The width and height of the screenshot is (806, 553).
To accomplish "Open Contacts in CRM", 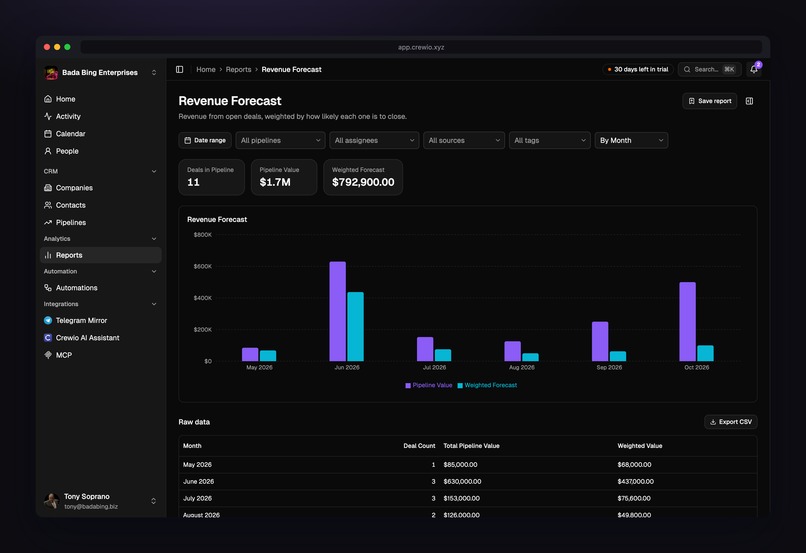I will click(100, 205).
